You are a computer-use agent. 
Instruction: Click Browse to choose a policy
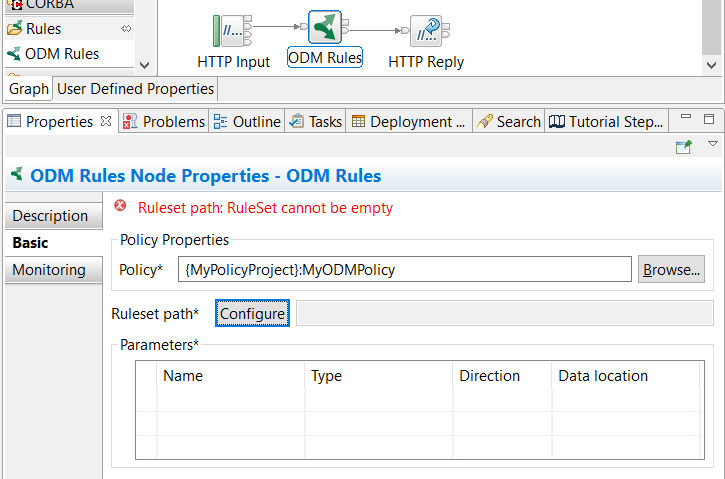(671, 269)
